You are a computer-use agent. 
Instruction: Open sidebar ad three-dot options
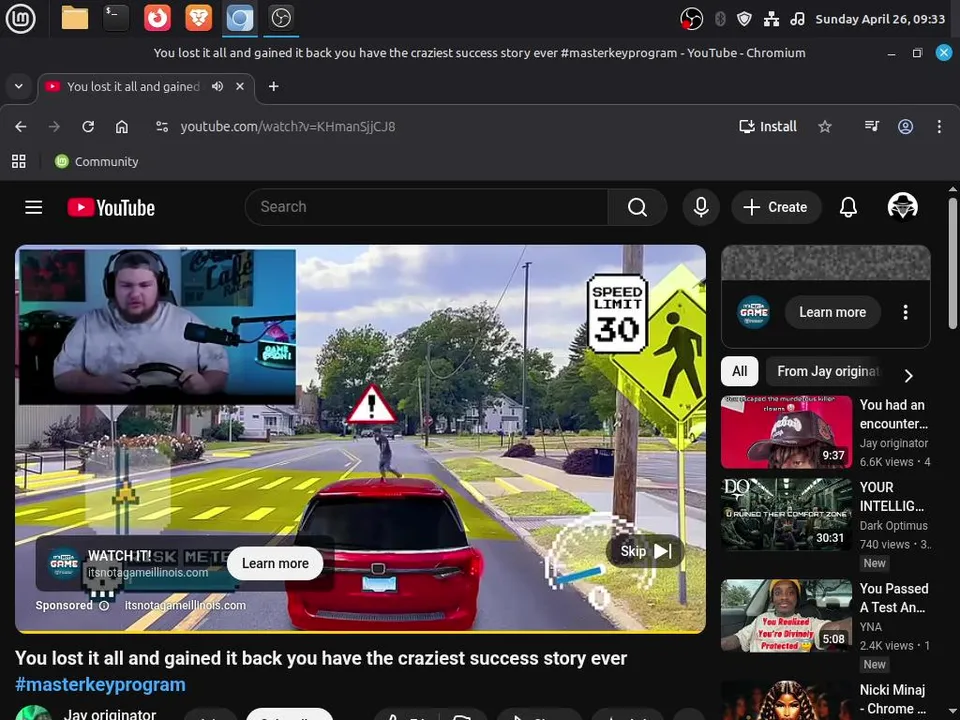coord(906,312)
